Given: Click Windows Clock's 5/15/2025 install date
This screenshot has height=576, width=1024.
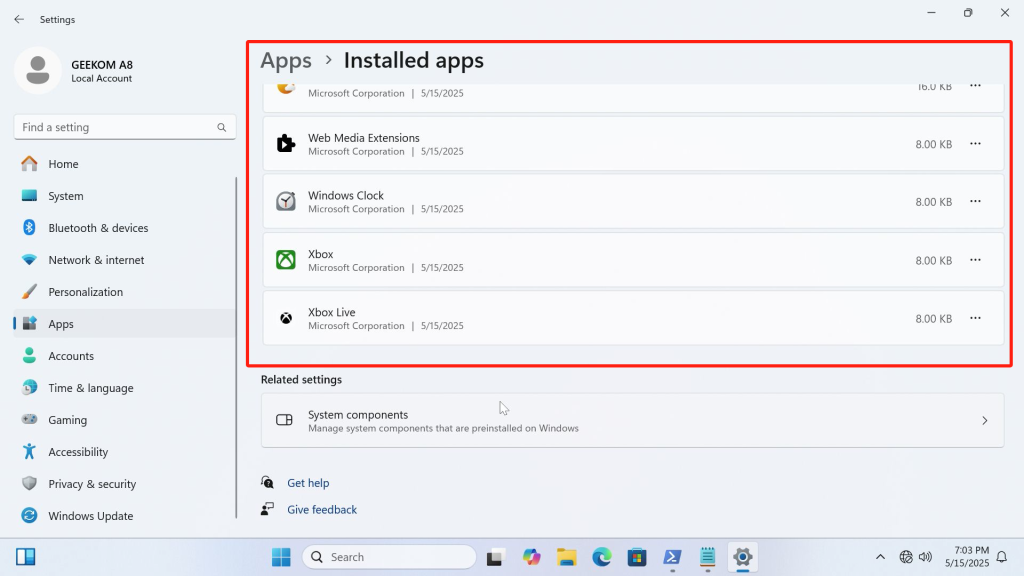Looking at the screenshot, I should coord(442,209).
